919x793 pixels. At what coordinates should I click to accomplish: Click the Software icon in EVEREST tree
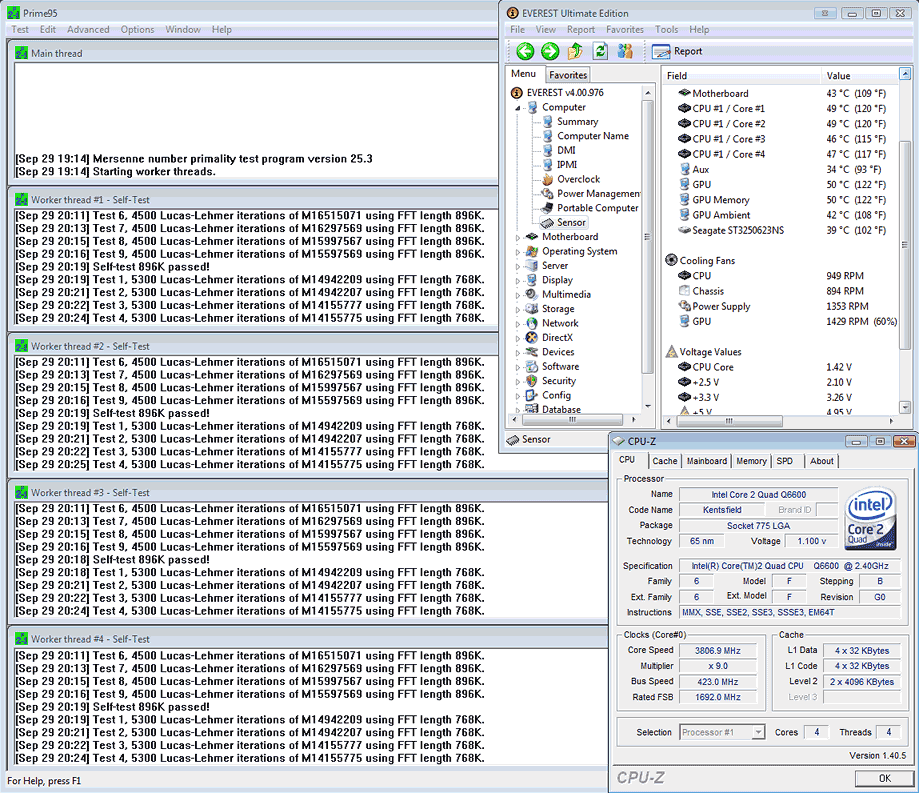(532, 366)
